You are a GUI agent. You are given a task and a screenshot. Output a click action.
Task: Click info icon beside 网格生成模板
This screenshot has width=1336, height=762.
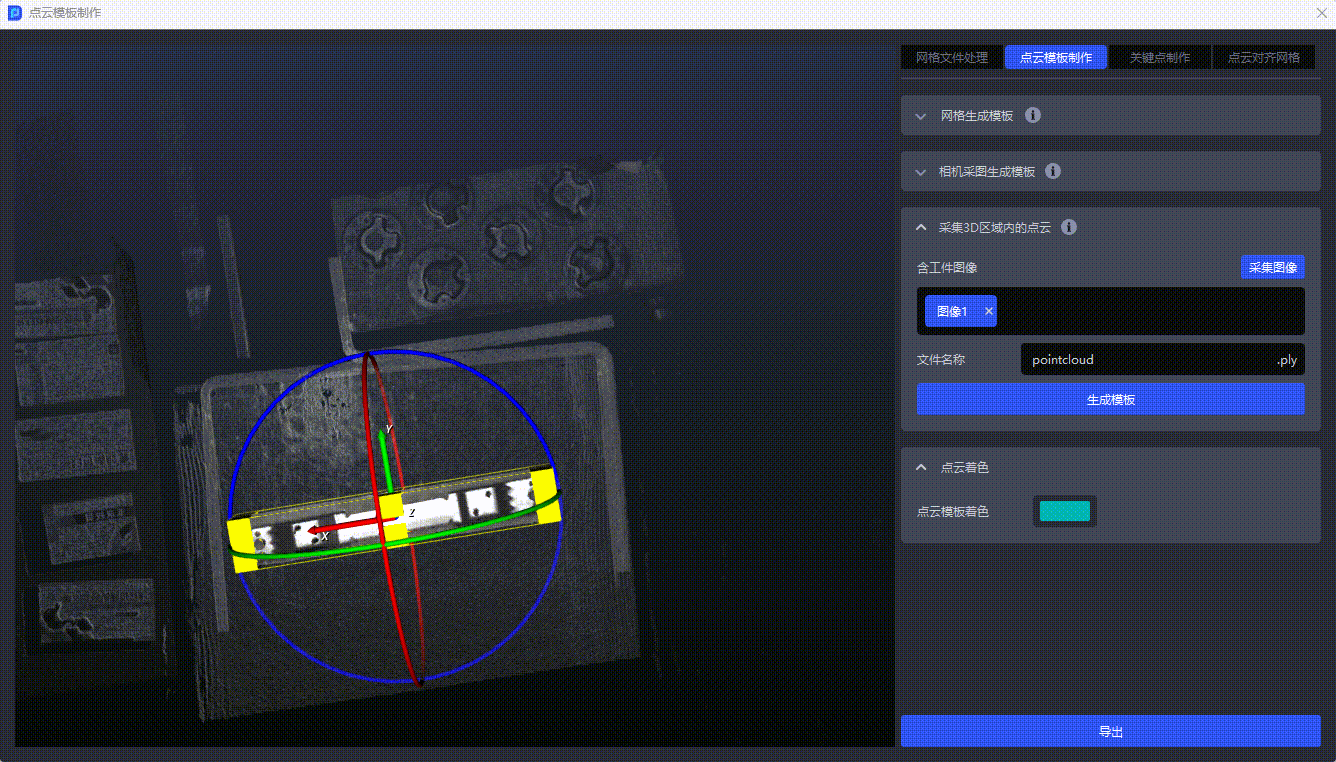click(1033, 115)
